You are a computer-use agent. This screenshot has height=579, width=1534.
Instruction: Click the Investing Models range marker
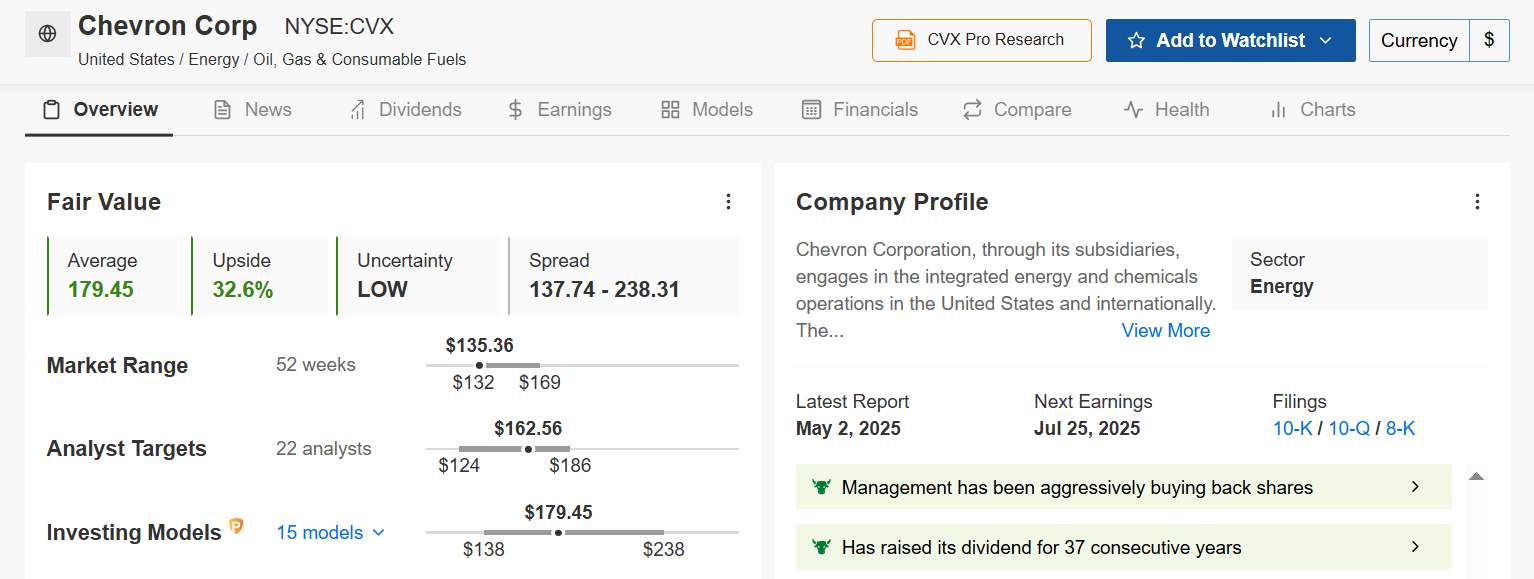pyautogui.click(x=558, y=533)
